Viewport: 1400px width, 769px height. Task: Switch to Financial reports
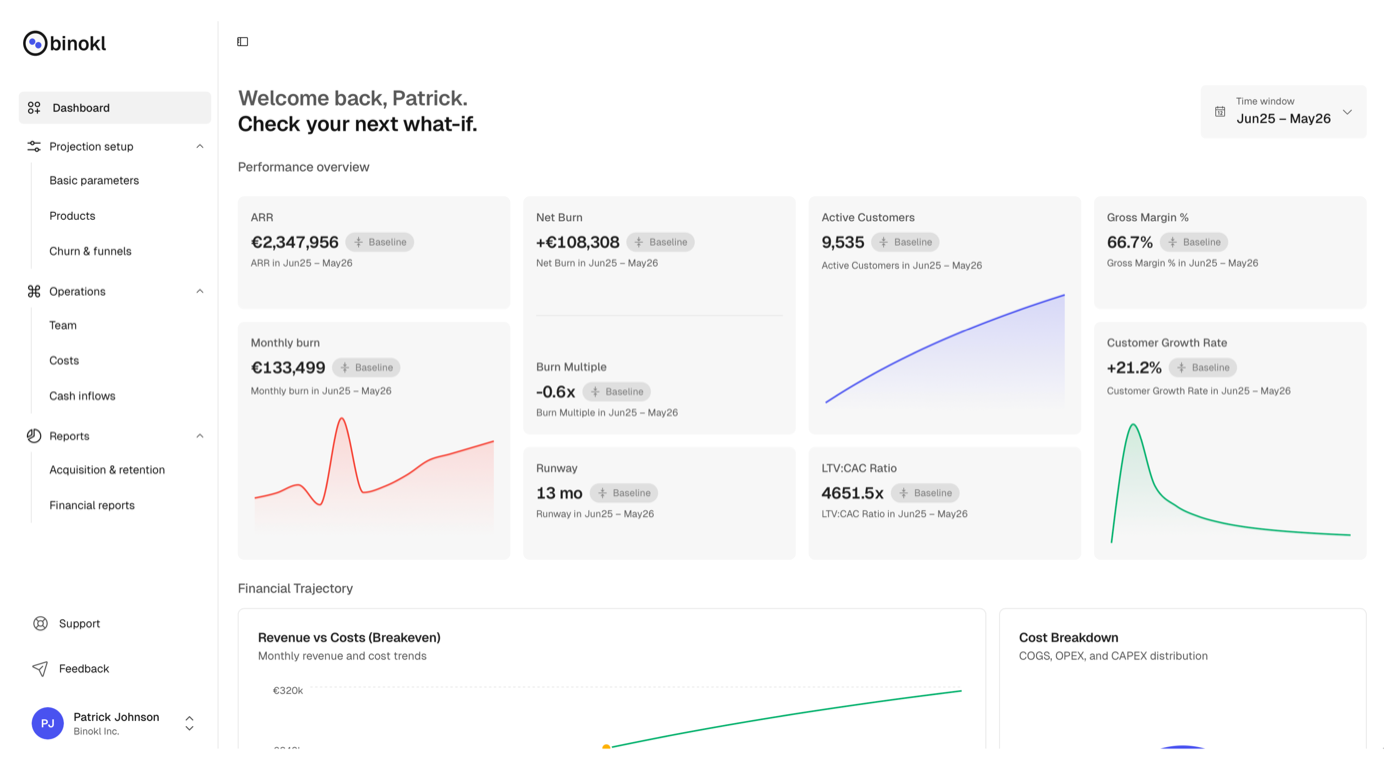click(x=92, y=505)
